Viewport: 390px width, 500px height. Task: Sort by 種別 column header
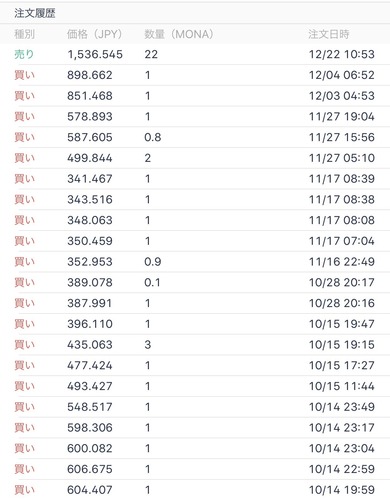(24, 34)
